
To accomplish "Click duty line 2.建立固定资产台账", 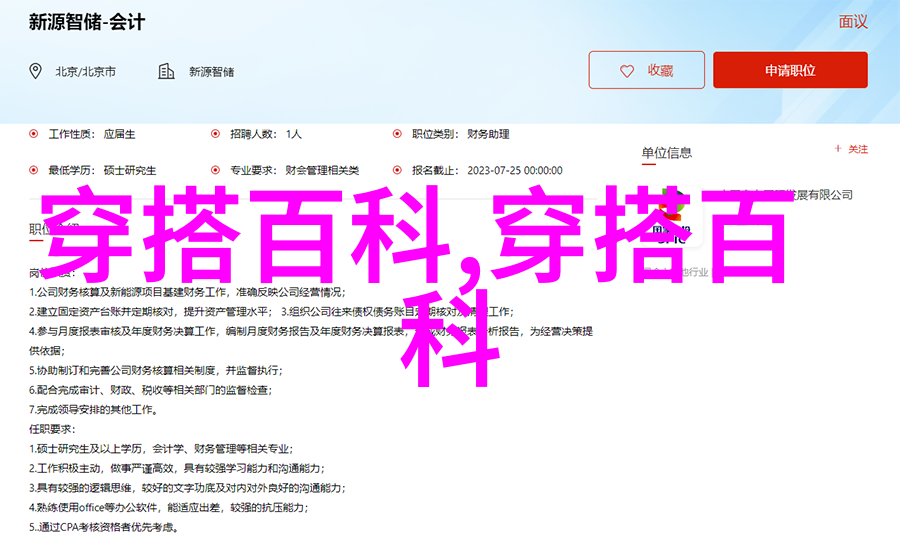I will click(x=149, y=312).
